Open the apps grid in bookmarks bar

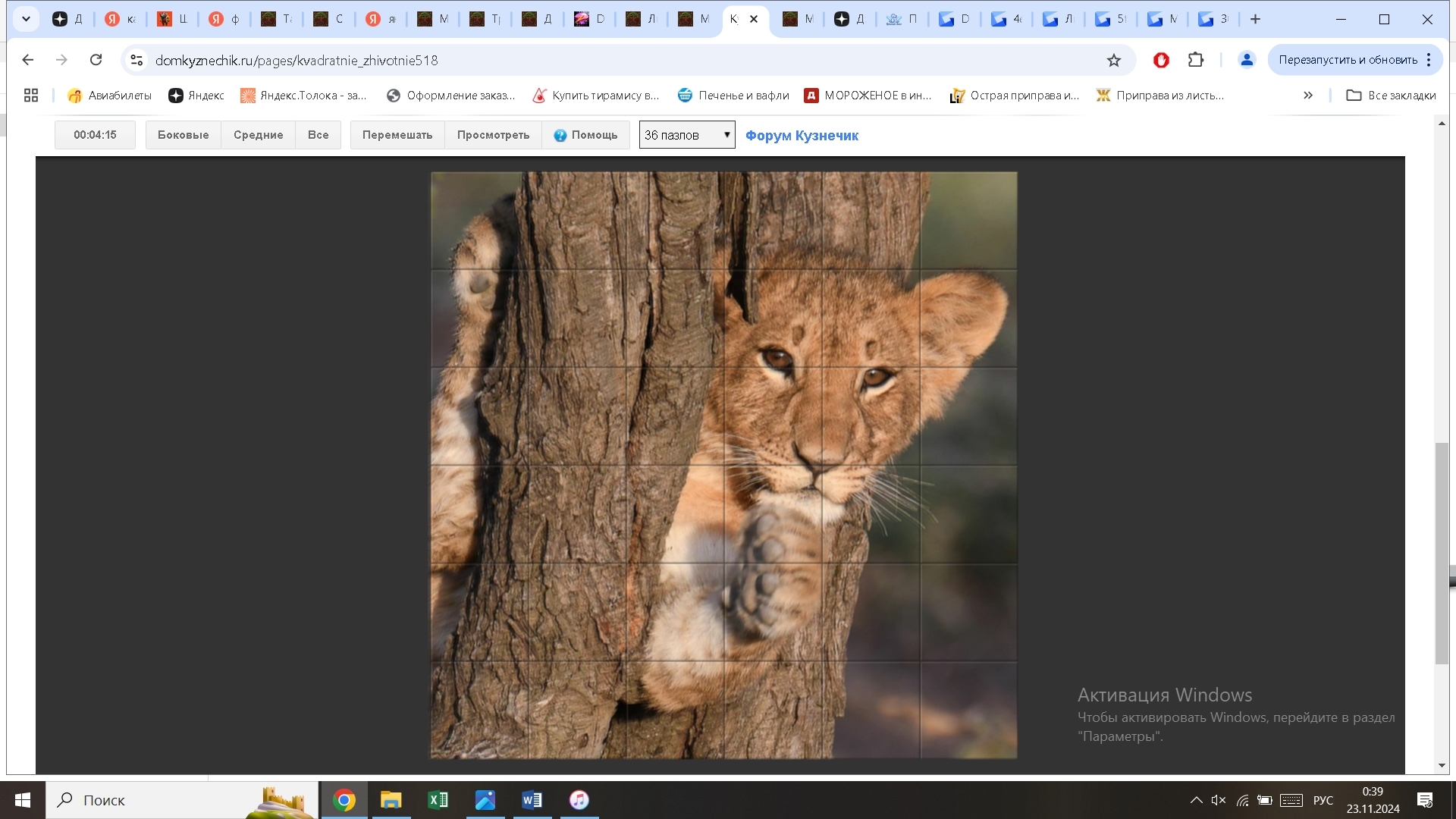(x=31, y=96)
